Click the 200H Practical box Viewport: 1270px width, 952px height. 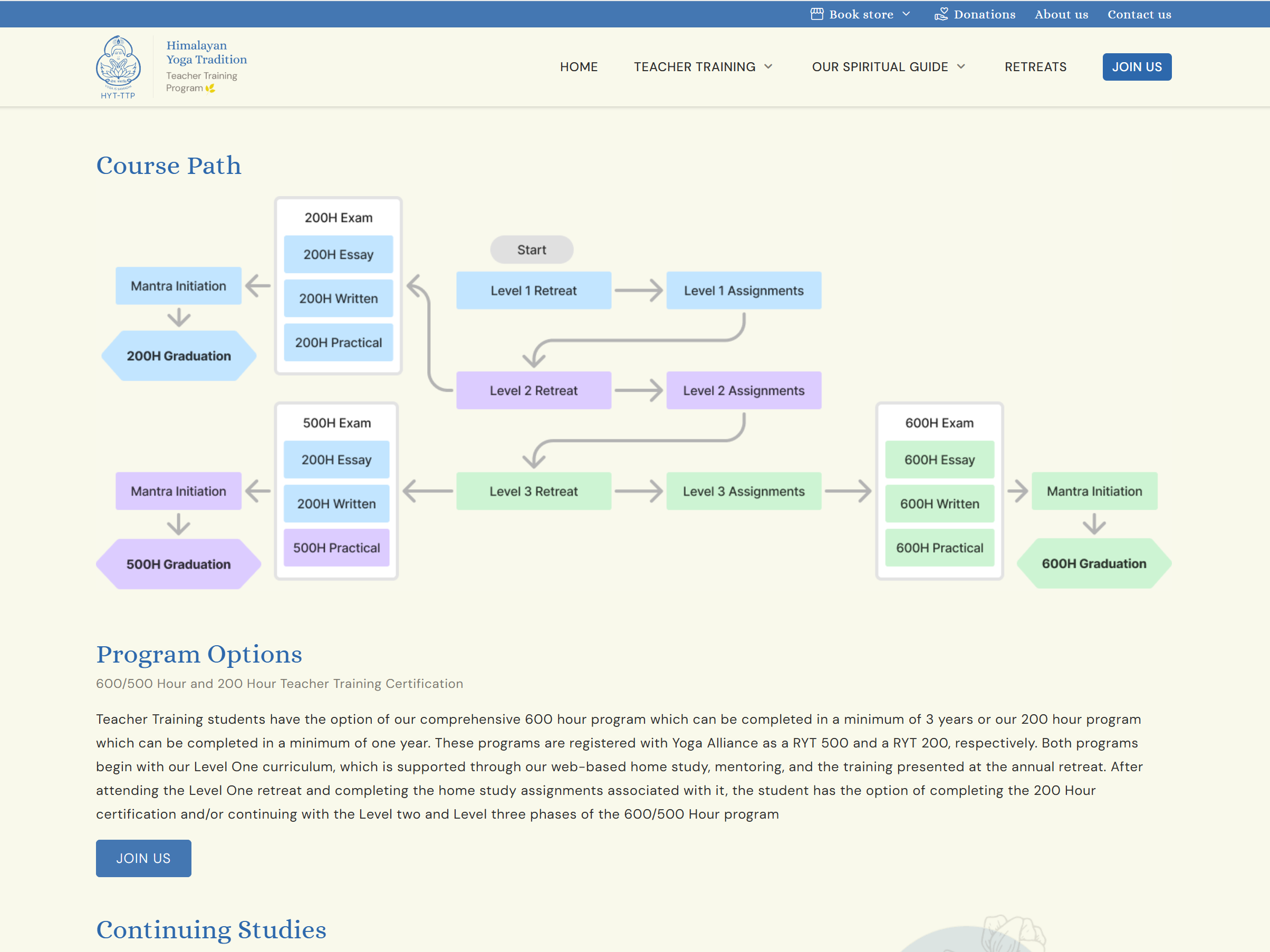click(339, 343)
